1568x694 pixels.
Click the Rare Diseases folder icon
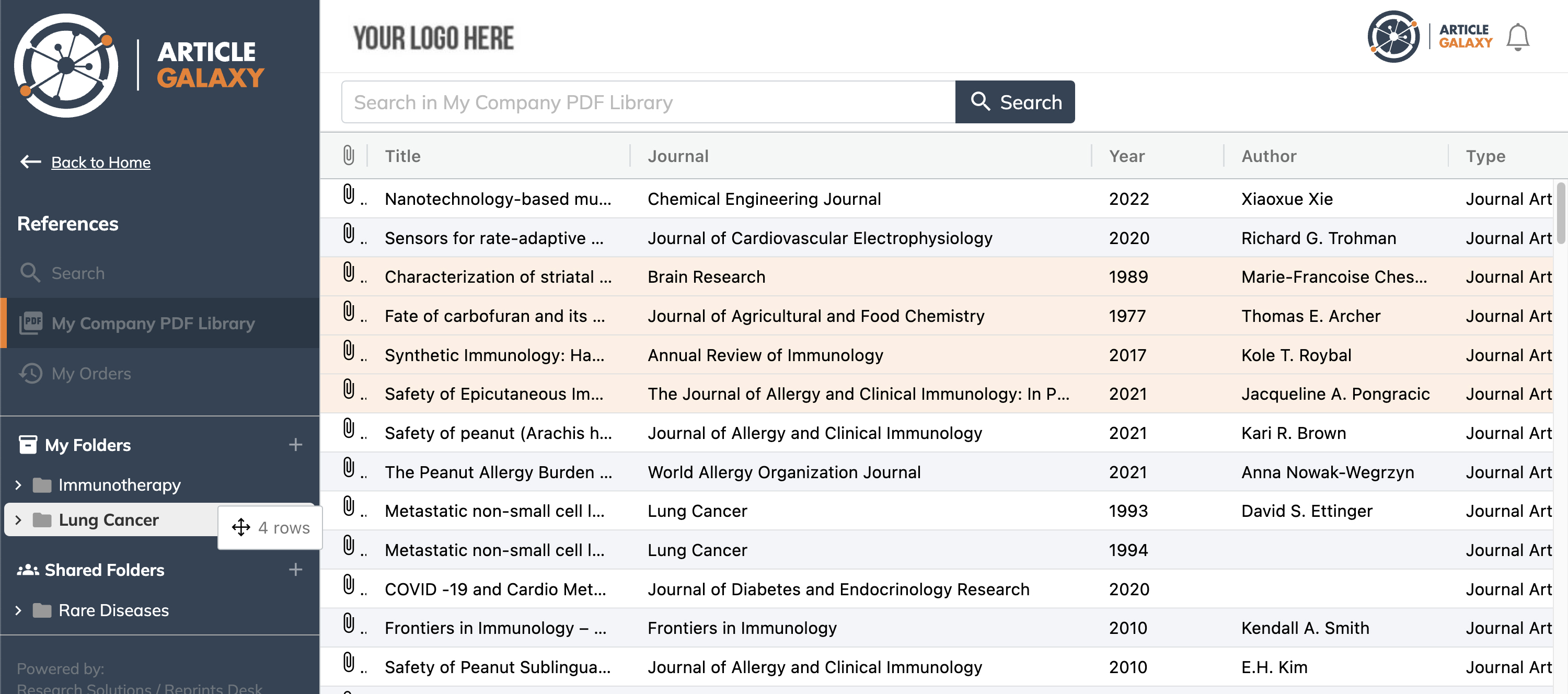click(x=42, y=610)
